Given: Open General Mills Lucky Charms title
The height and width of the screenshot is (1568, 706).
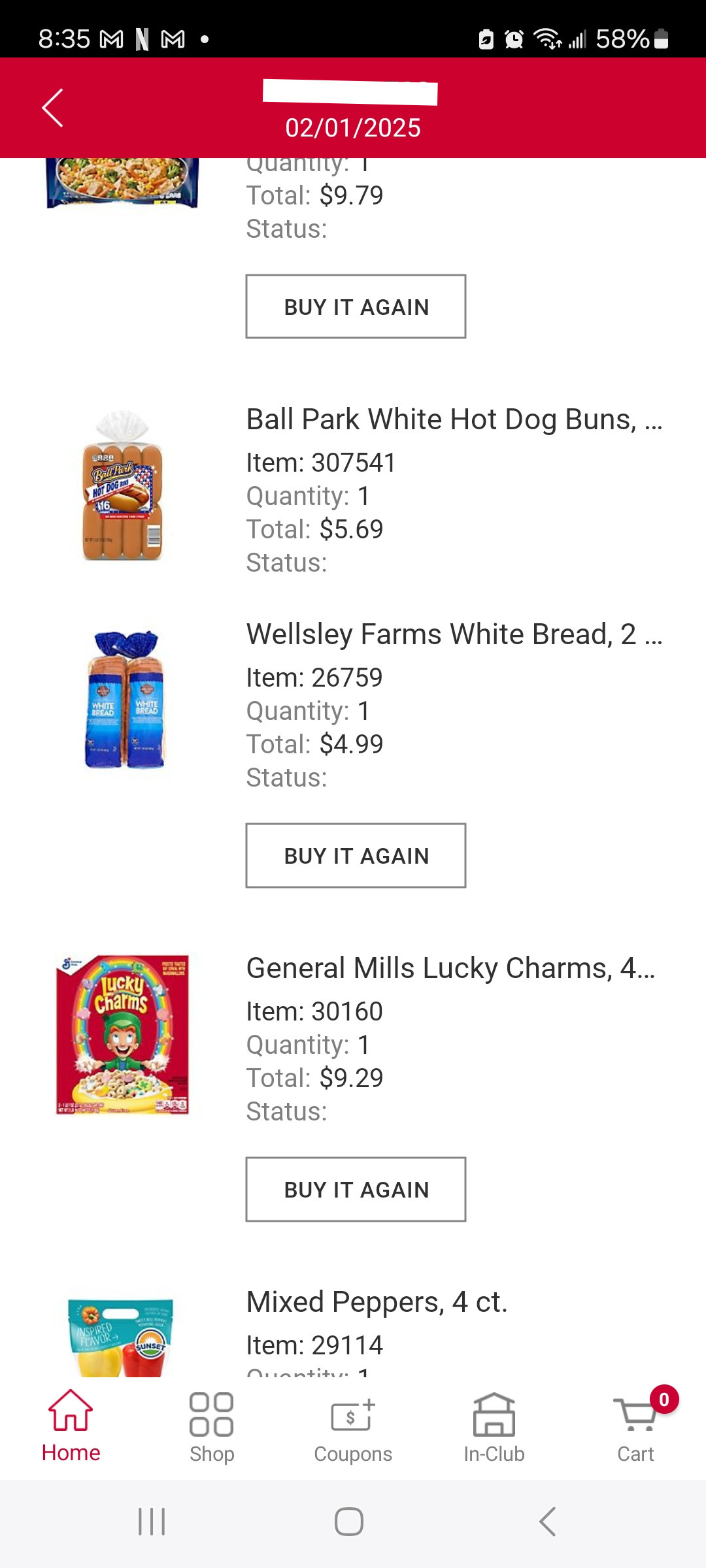Looking at the screenshot, I should [x=450, y=968].
